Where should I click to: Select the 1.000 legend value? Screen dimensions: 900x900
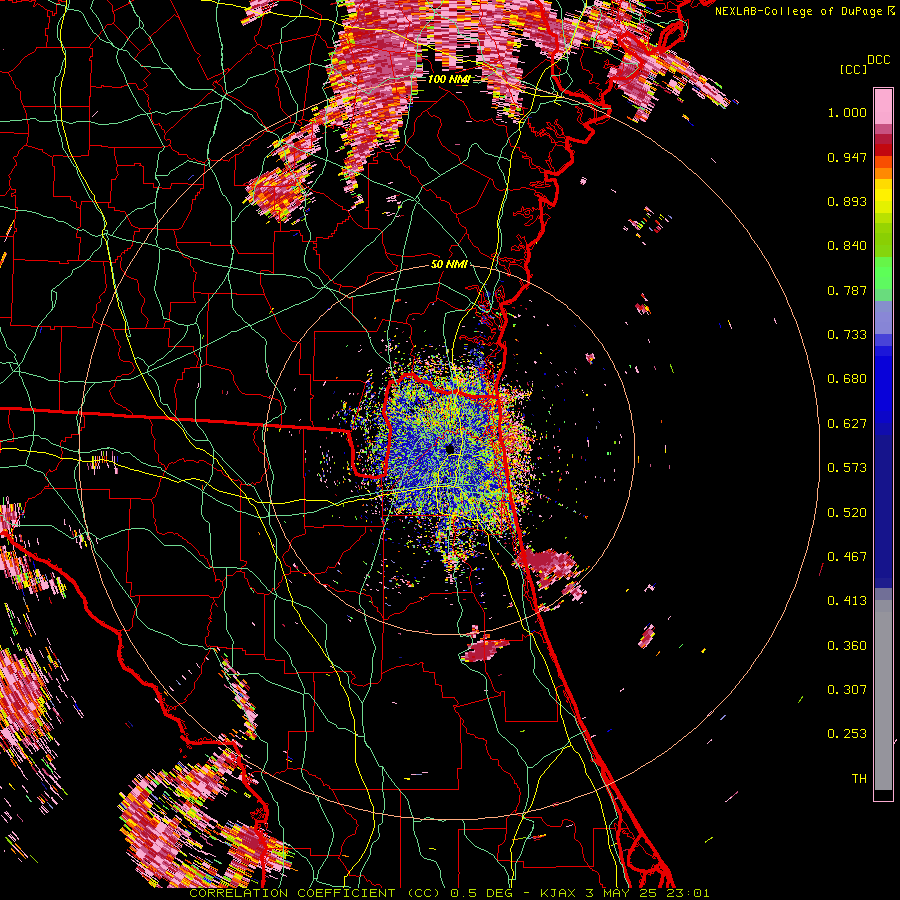tap(847, 112)
